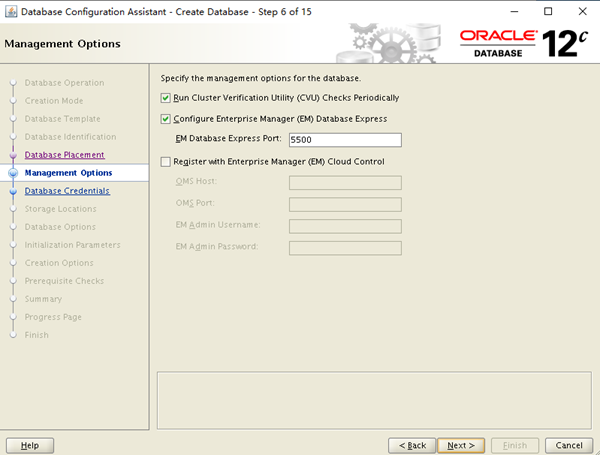Click the EM Admin Password field
Image resolution: width=600 pixels, height=455 pixels.
tap(345, 248)
